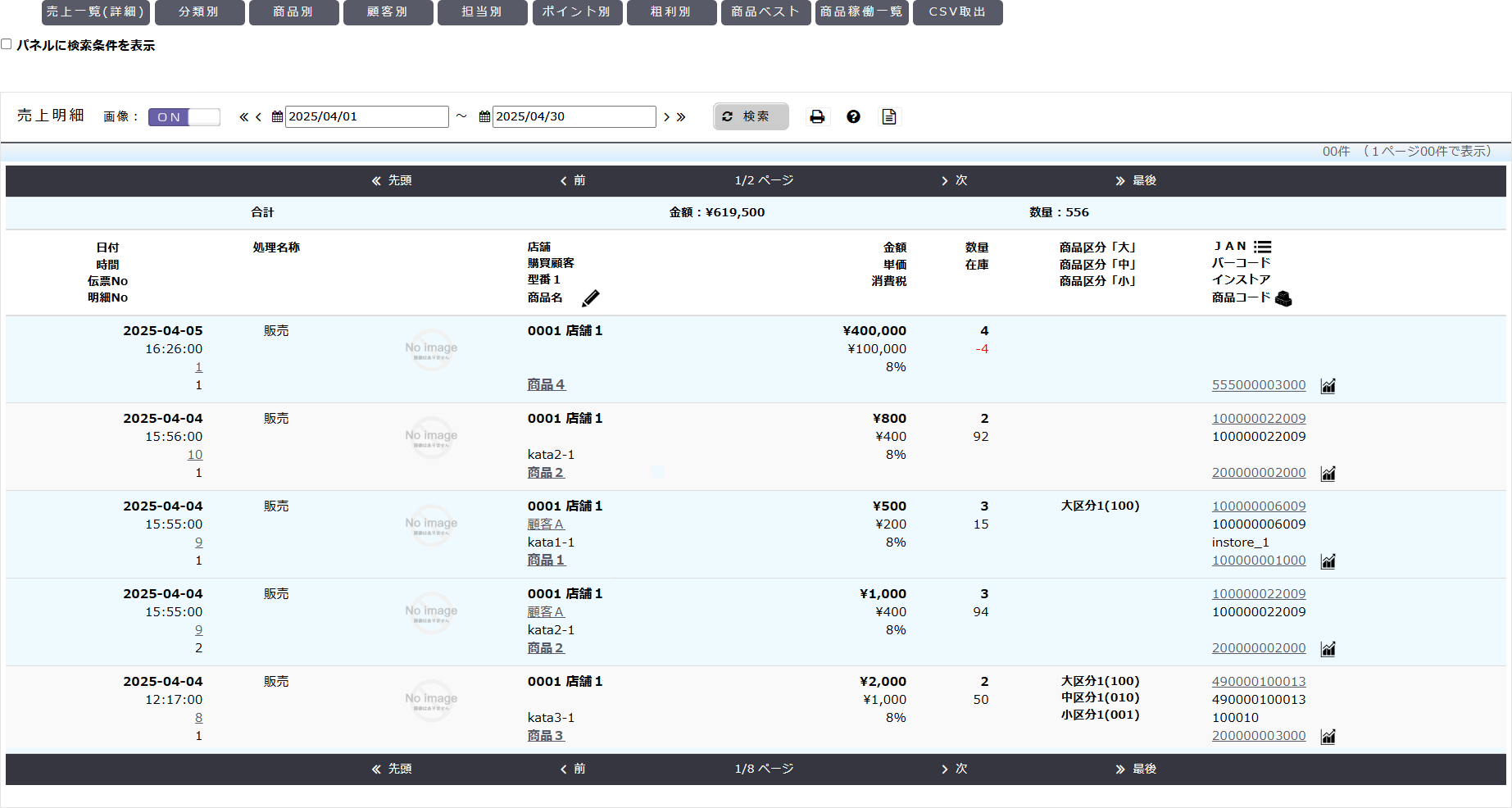The height and width of the screenshot is (808, 1512).
Task: Open chart icon for 商品3 row
Action: tap(1328, 736)
